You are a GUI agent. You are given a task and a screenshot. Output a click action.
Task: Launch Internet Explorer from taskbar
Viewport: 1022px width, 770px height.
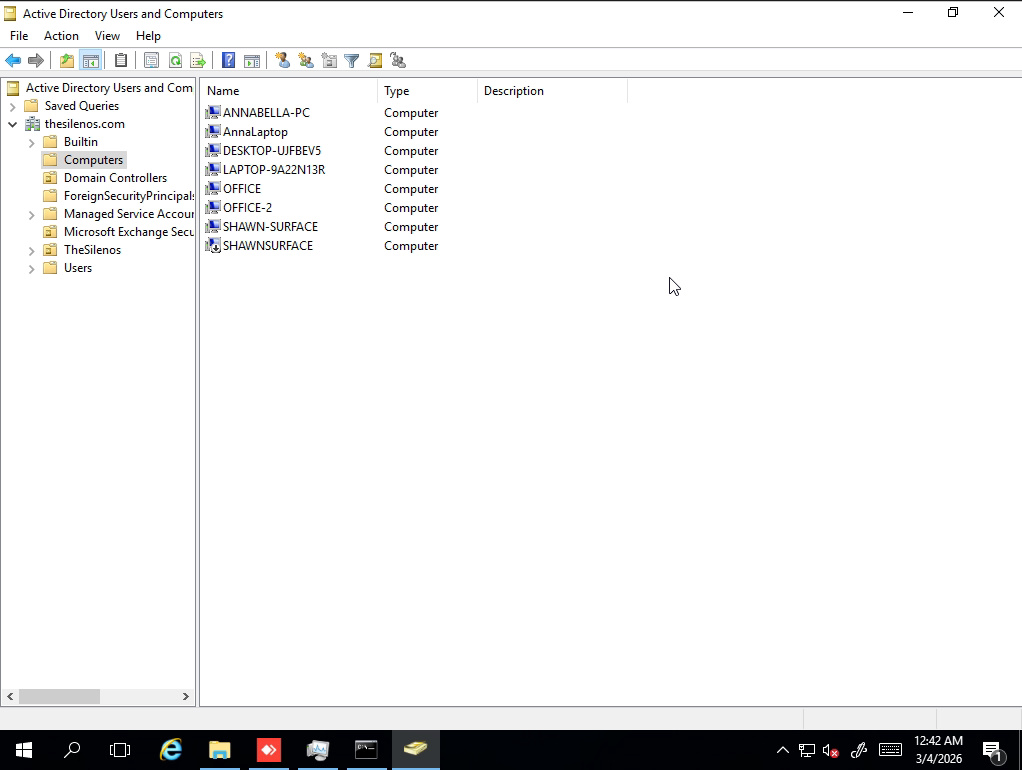click(171, 750)
